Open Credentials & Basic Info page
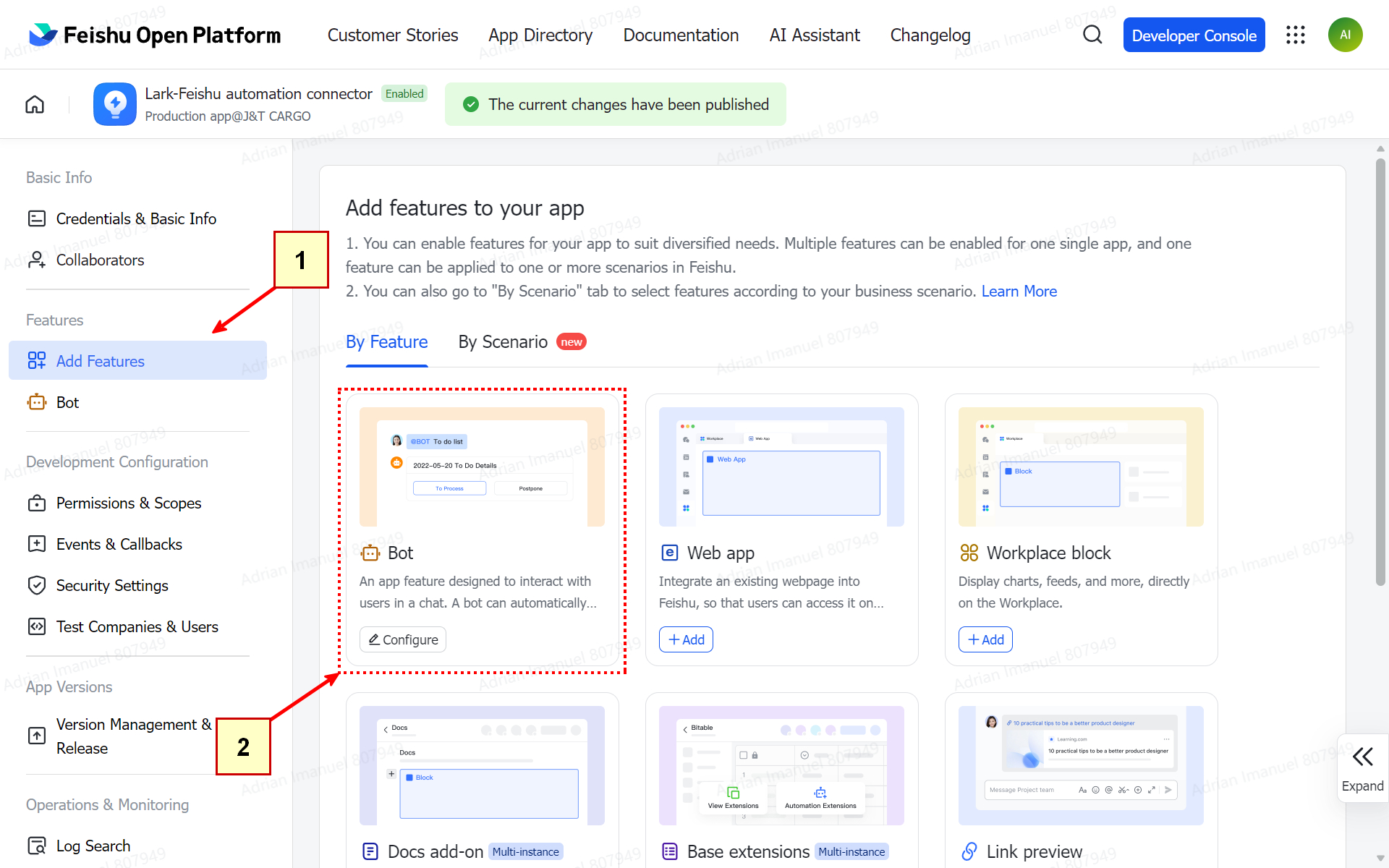Screen dimensions: 1389x868 click(137, 218)
